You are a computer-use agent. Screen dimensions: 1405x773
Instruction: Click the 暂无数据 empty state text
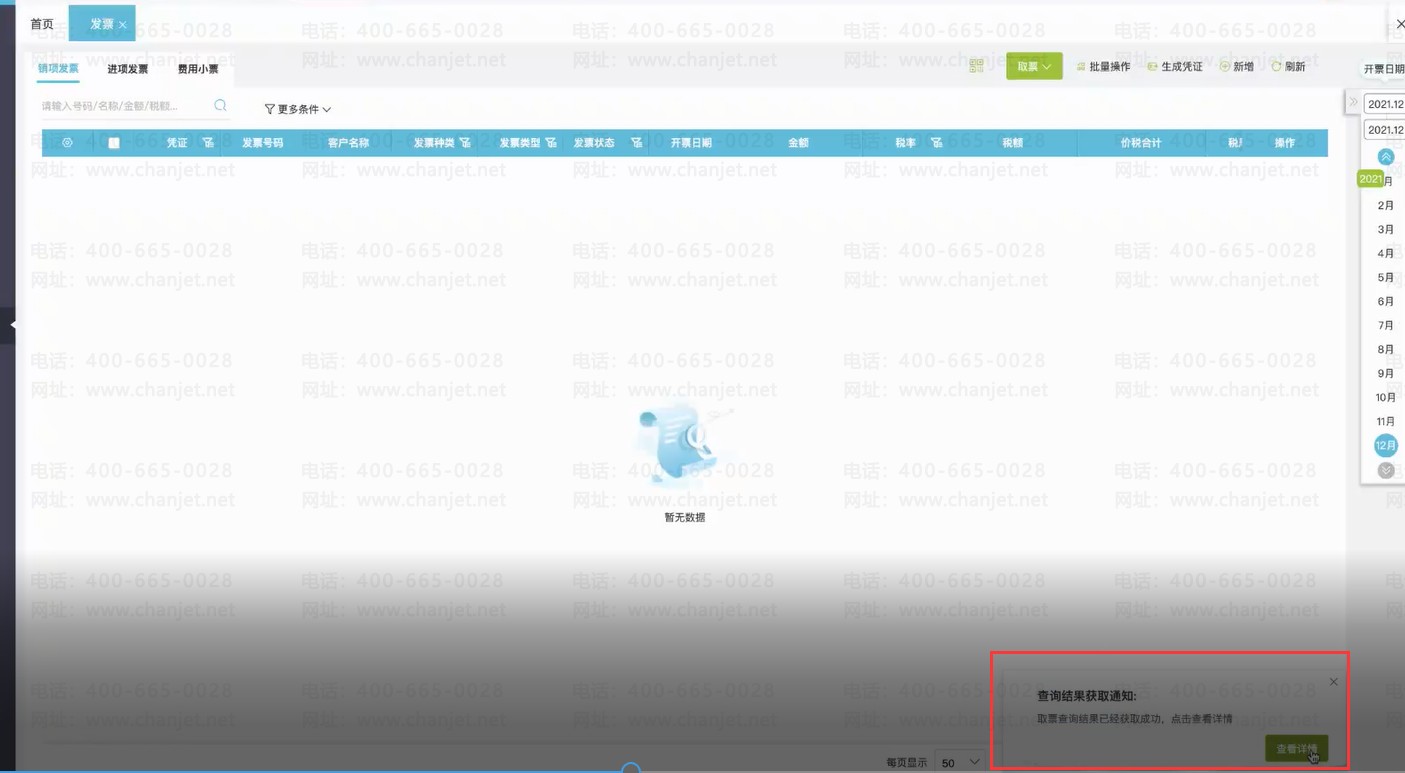684,517
